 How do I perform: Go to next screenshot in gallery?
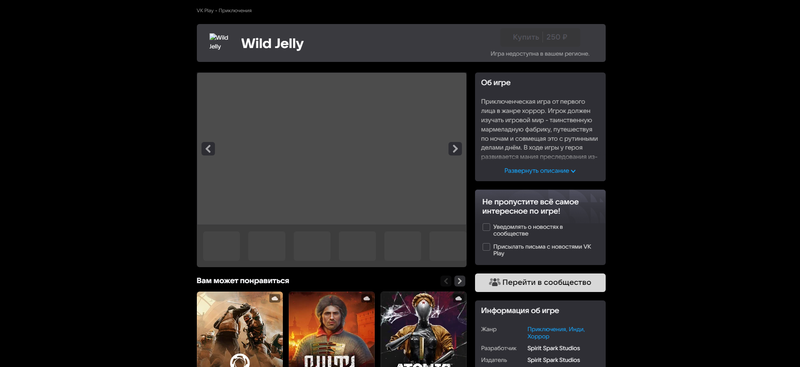click(455, 149)
